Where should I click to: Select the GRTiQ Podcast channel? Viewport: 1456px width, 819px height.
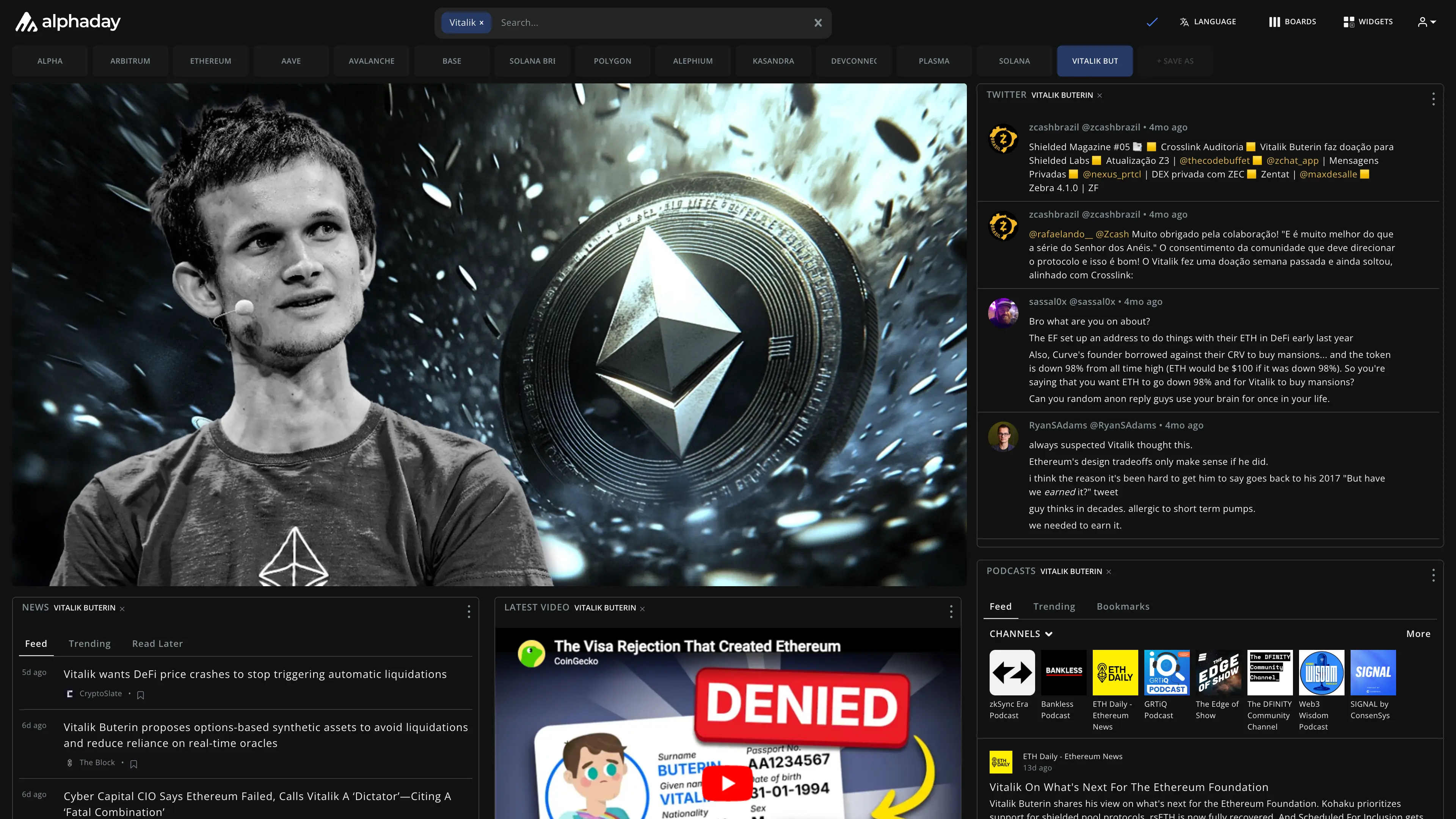coord(1167,673)
